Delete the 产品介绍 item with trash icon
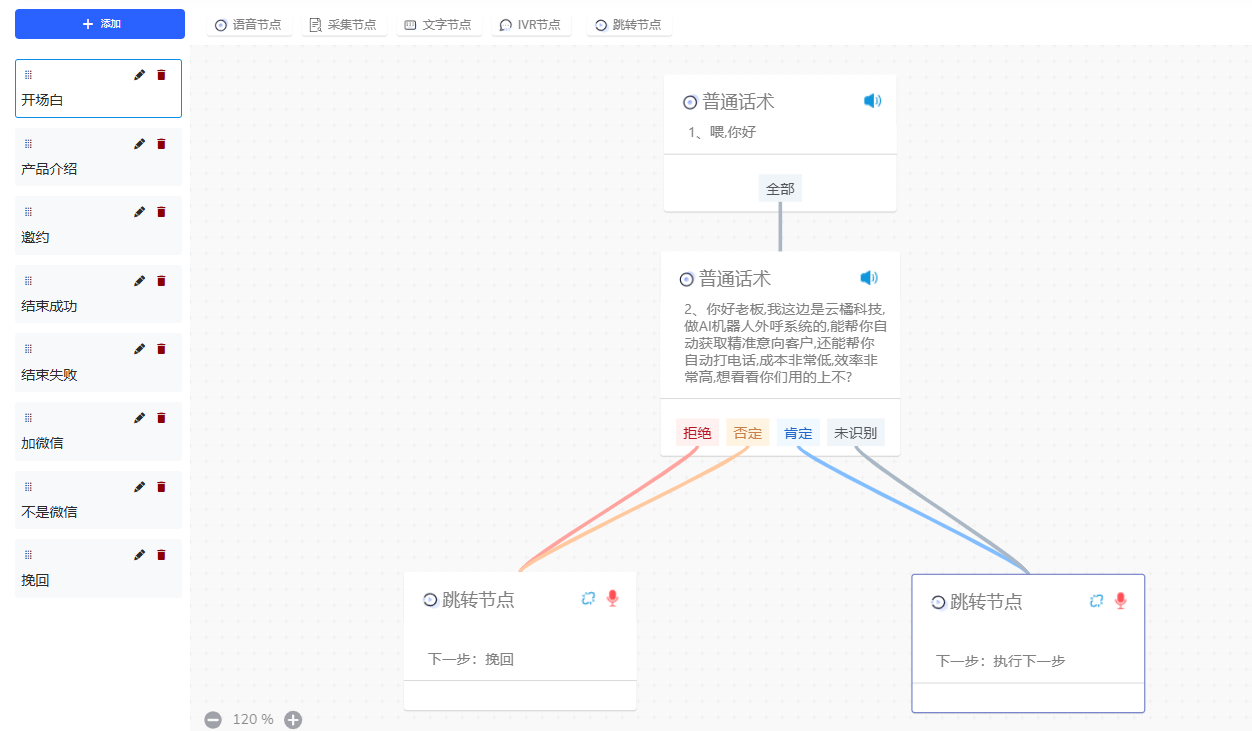This screenshot has width=1252, height=731. (161, 144)
